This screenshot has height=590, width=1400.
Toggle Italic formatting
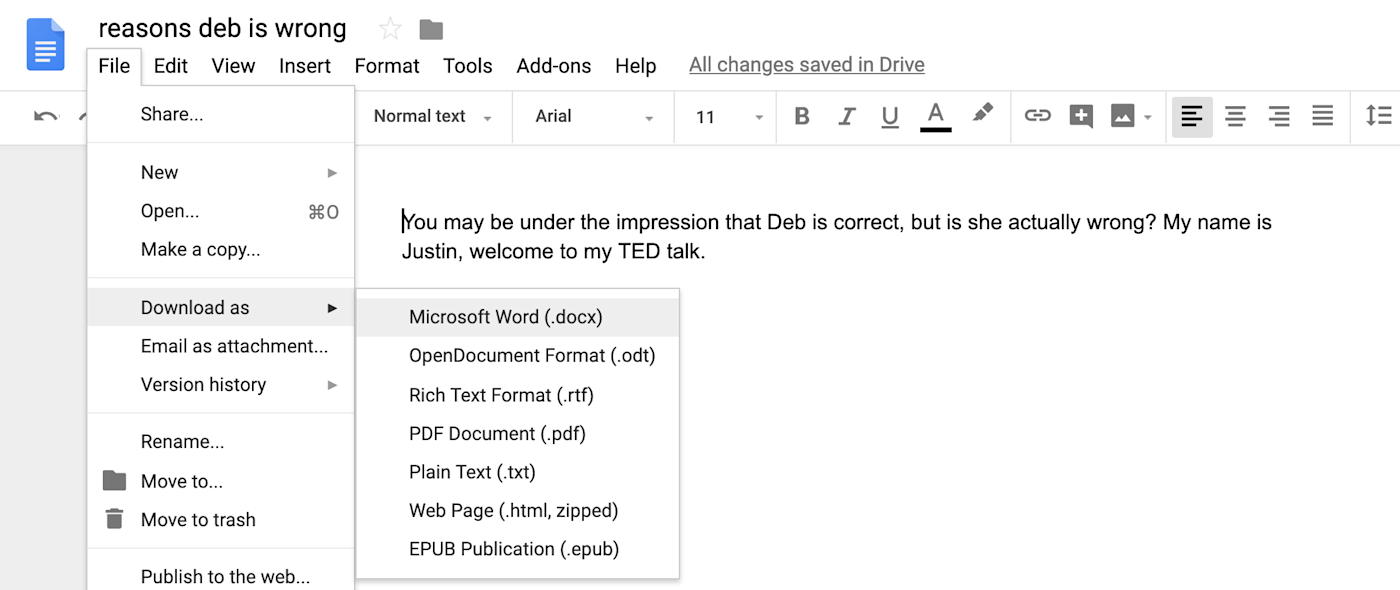click(847, 116)
